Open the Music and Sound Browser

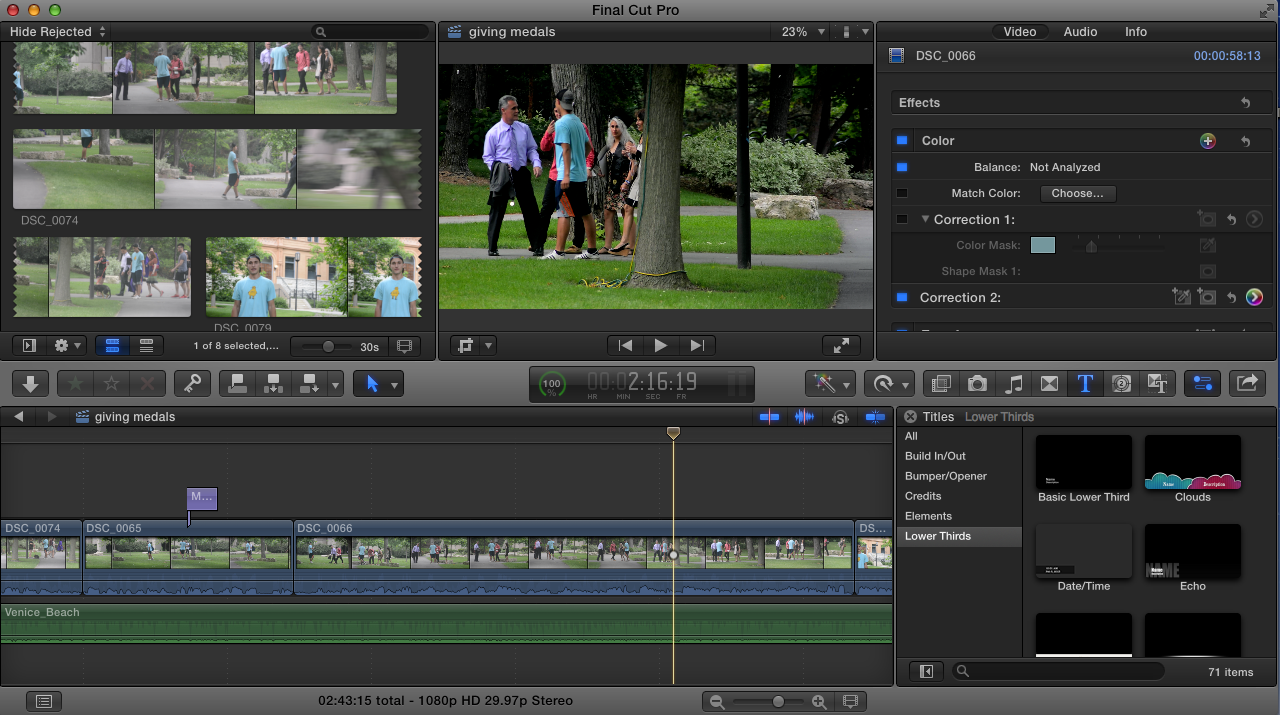click(x=1013, y=384)
